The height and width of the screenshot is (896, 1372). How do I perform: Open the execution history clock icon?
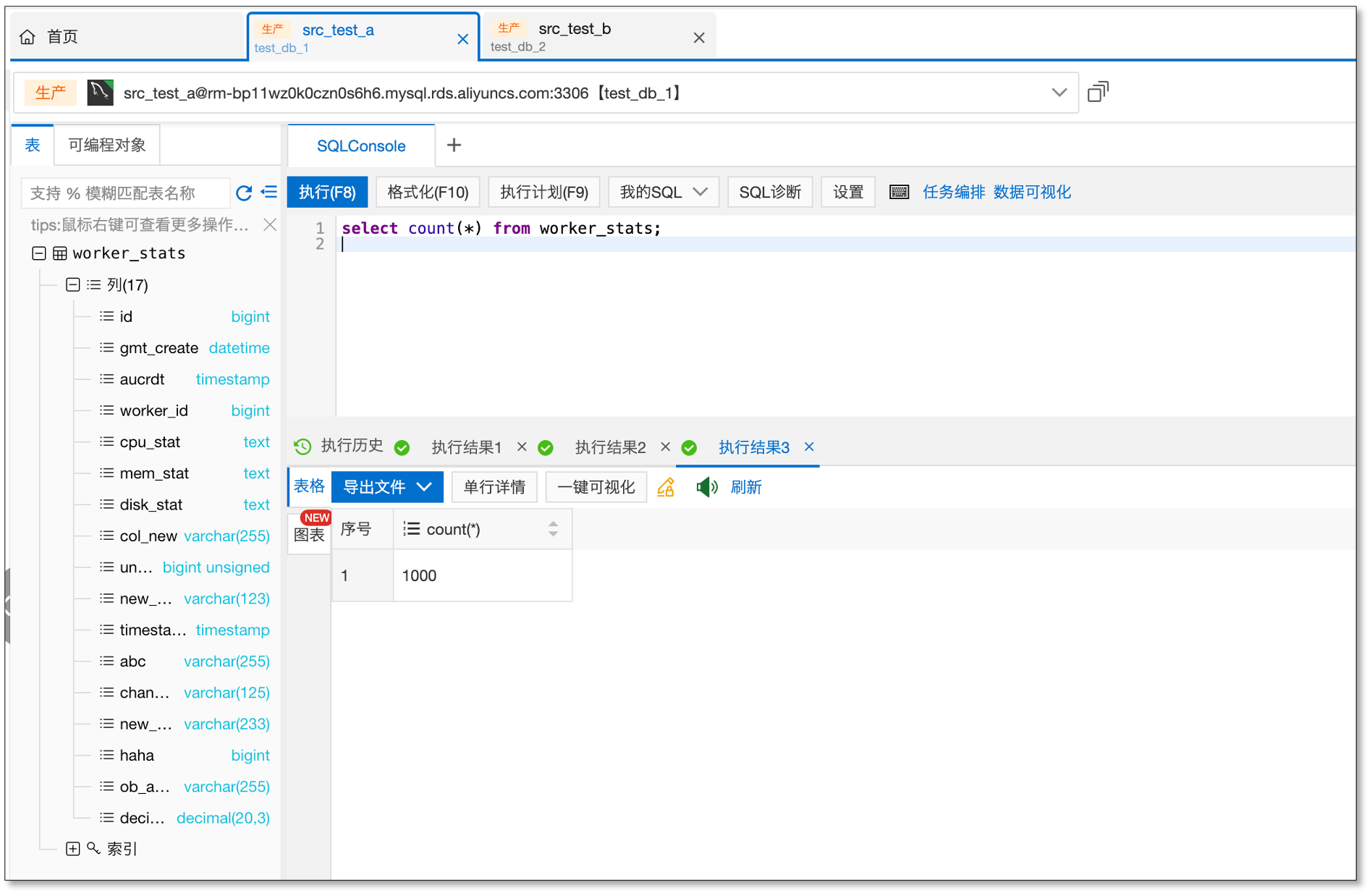303,447
